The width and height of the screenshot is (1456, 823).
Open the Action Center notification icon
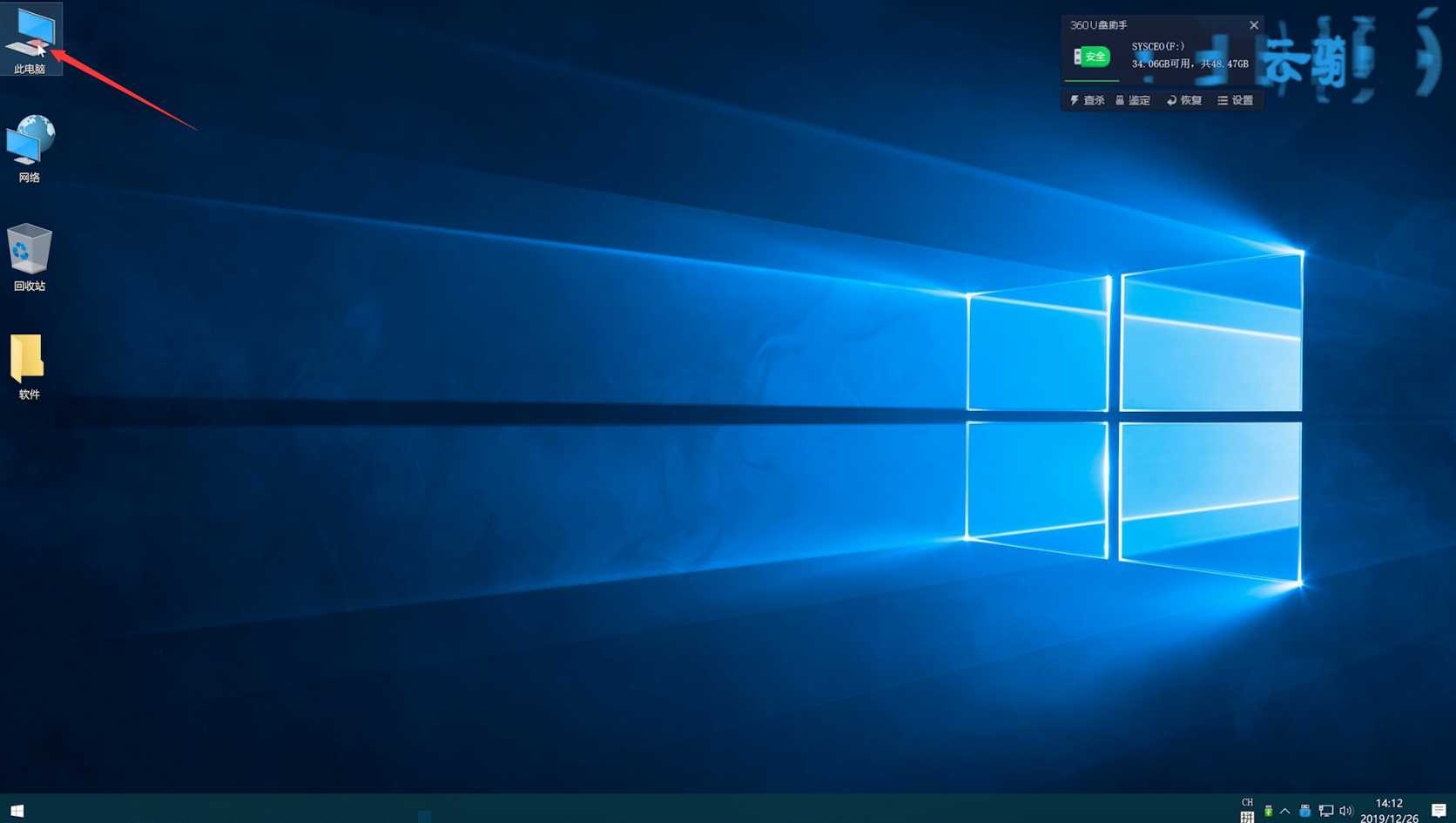tap(1439, 811)
